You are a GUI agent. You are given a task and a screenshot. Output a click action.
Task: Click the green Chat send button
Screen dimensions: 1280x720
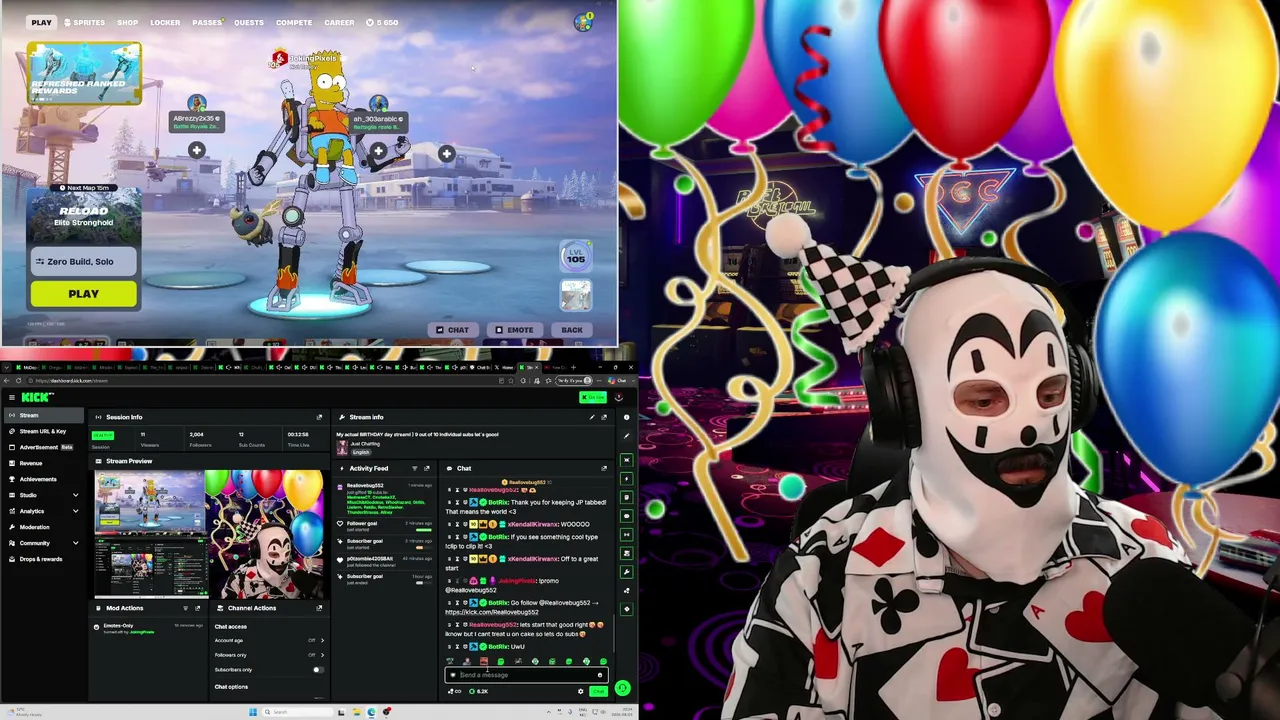(598, 691)
